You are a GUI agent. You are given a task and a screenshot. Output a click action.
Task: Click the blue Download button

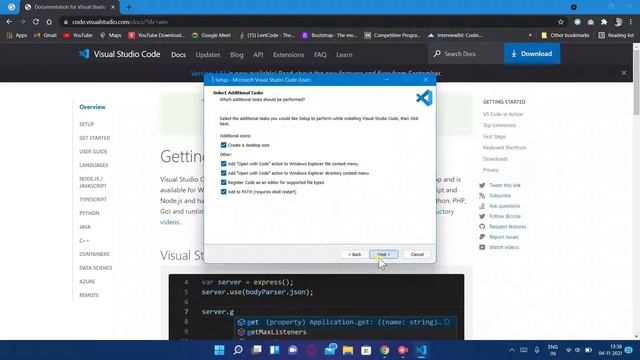(x=532, y=54)
